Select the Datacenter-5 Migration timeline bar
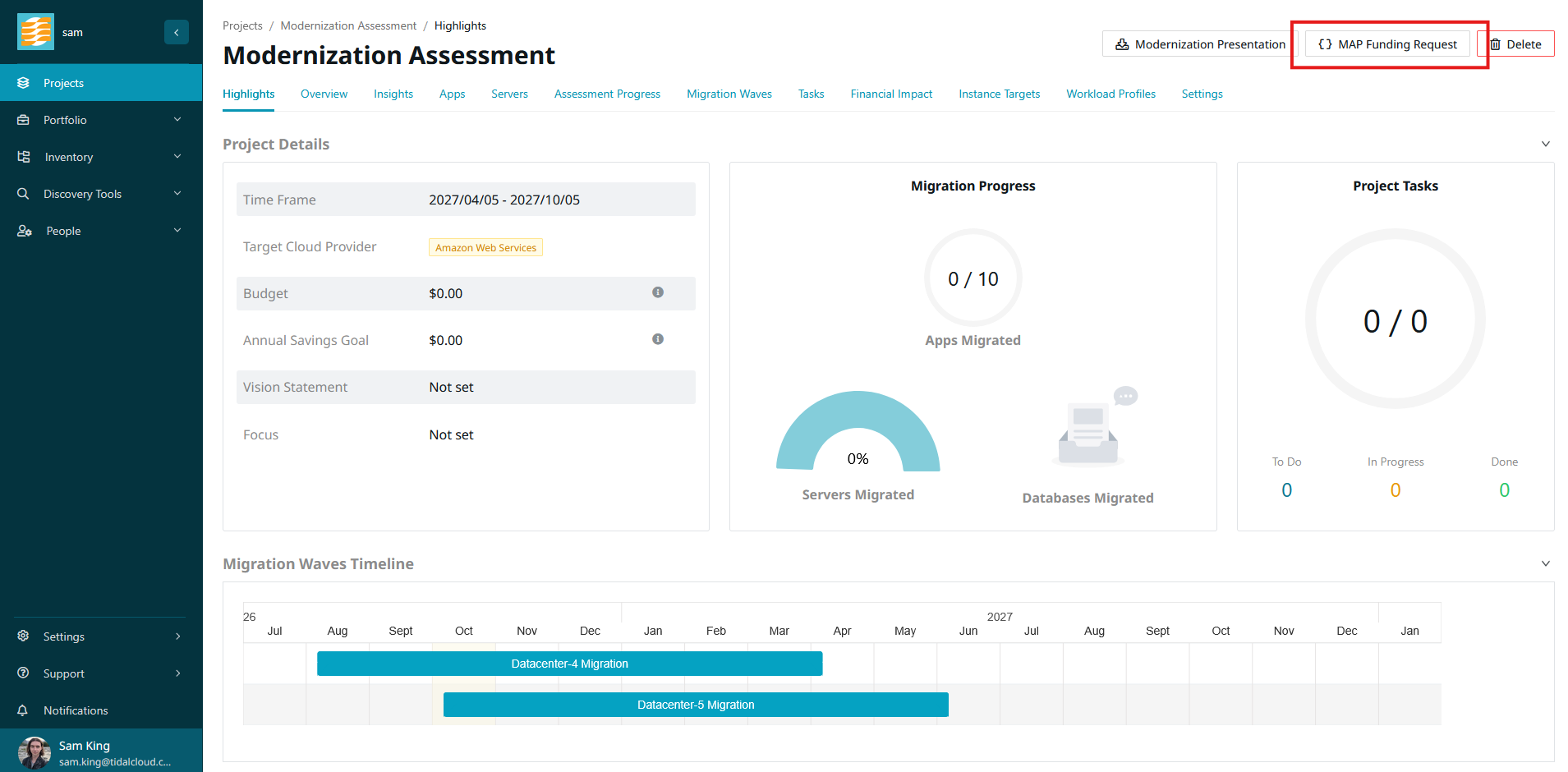 [696, 705]
